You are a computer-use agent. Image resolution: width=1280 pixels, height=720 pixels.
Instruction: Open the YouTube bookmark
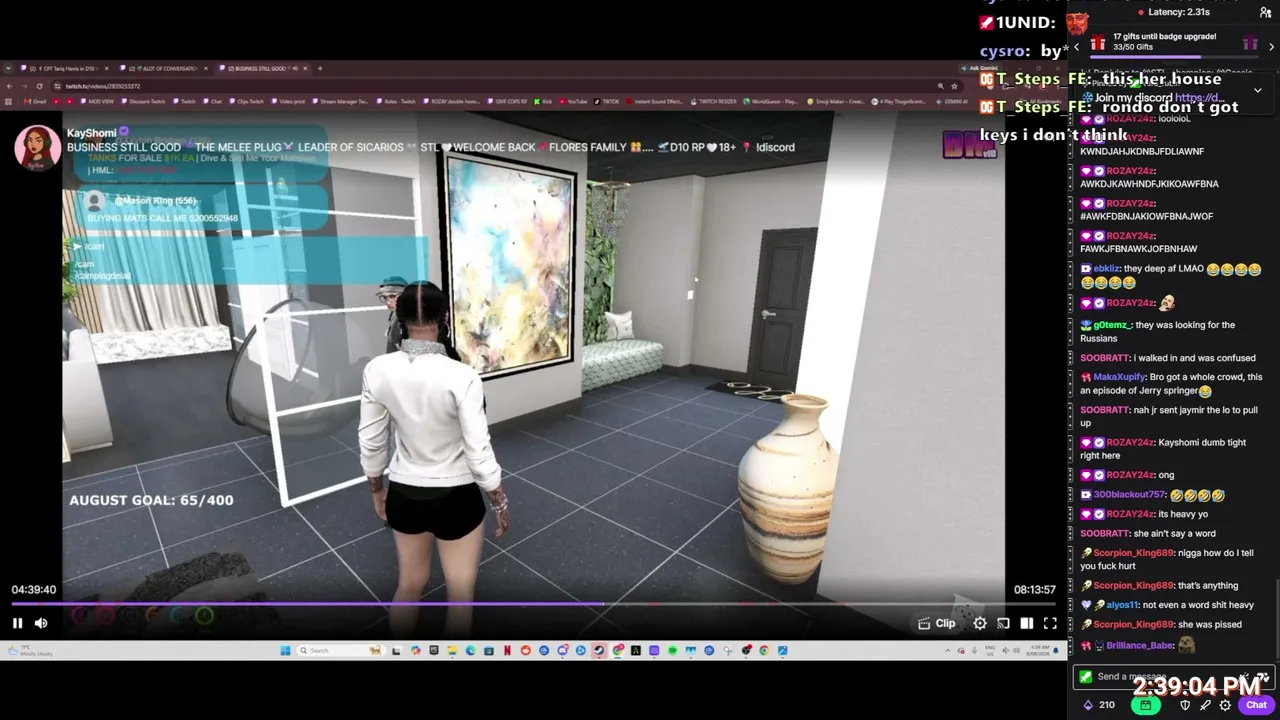(573, 101)
